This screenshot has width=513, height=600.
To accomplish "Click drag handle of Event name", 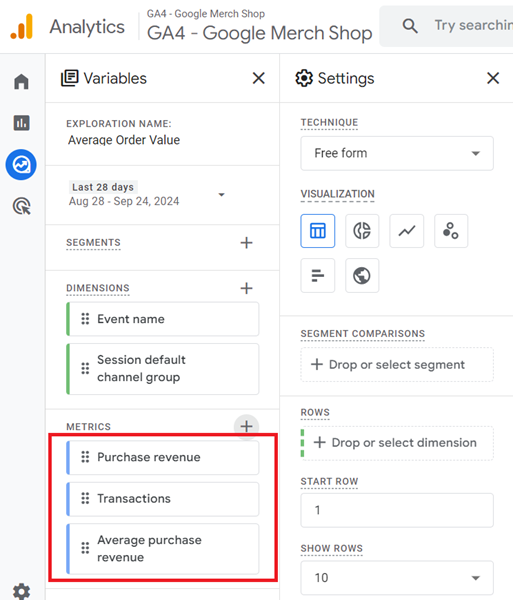I will coord(85,319).
